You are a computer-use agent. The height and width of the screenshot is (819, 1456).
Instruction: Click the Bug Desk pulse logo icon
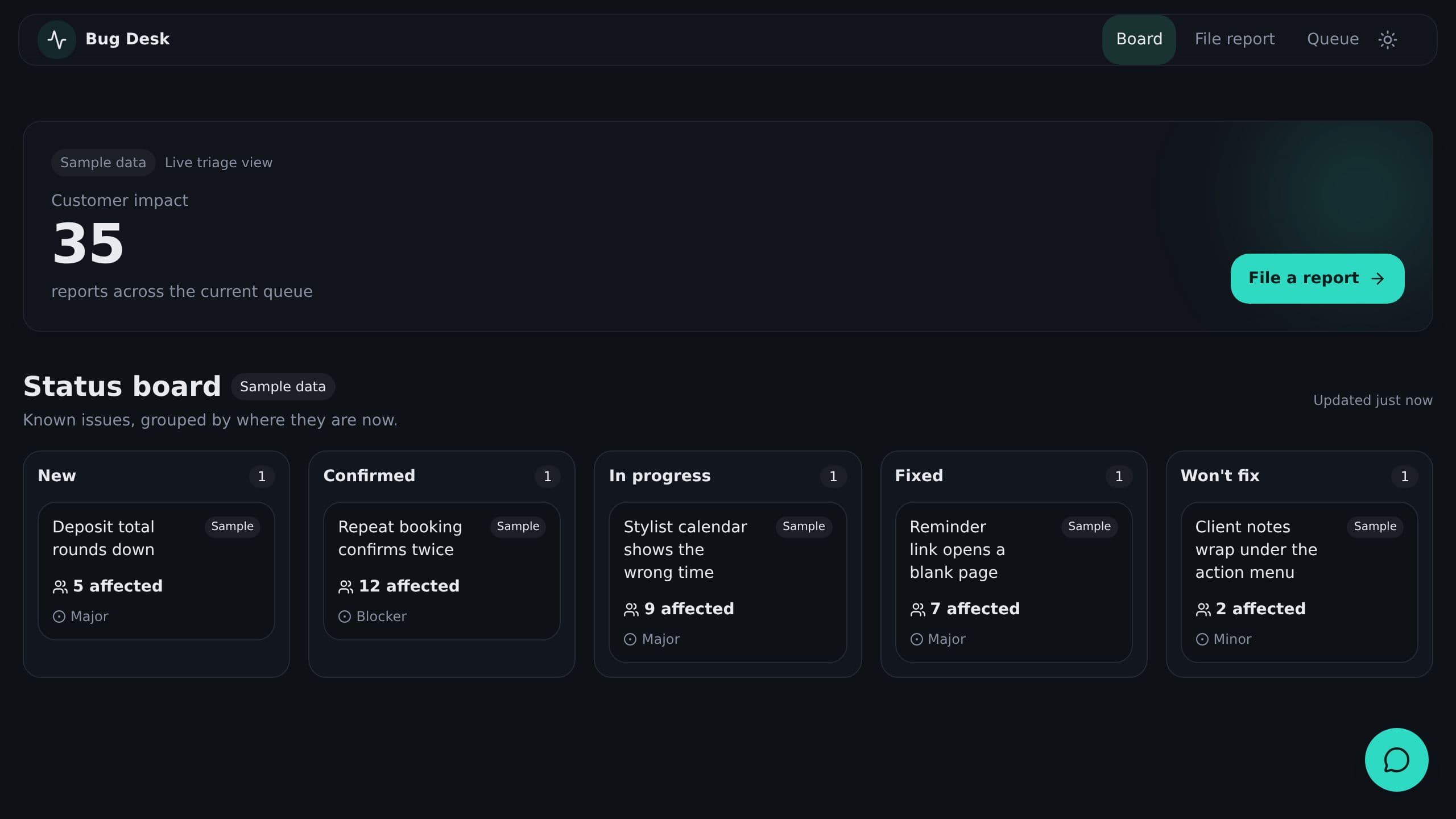pos(57,39)
